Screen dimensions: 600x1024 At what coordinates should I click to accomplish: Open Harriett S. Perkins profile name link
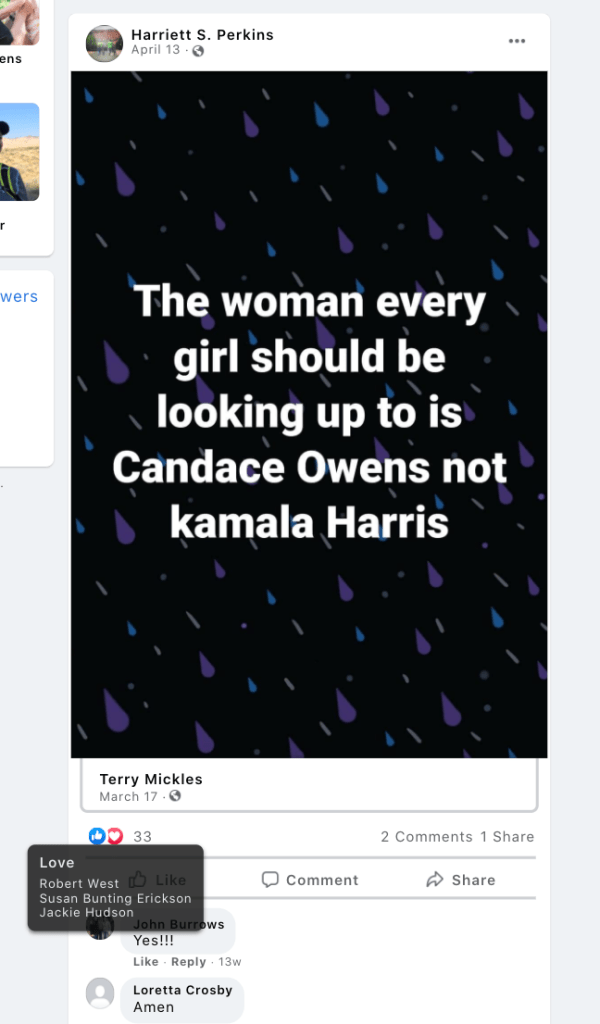coord(202,35)
